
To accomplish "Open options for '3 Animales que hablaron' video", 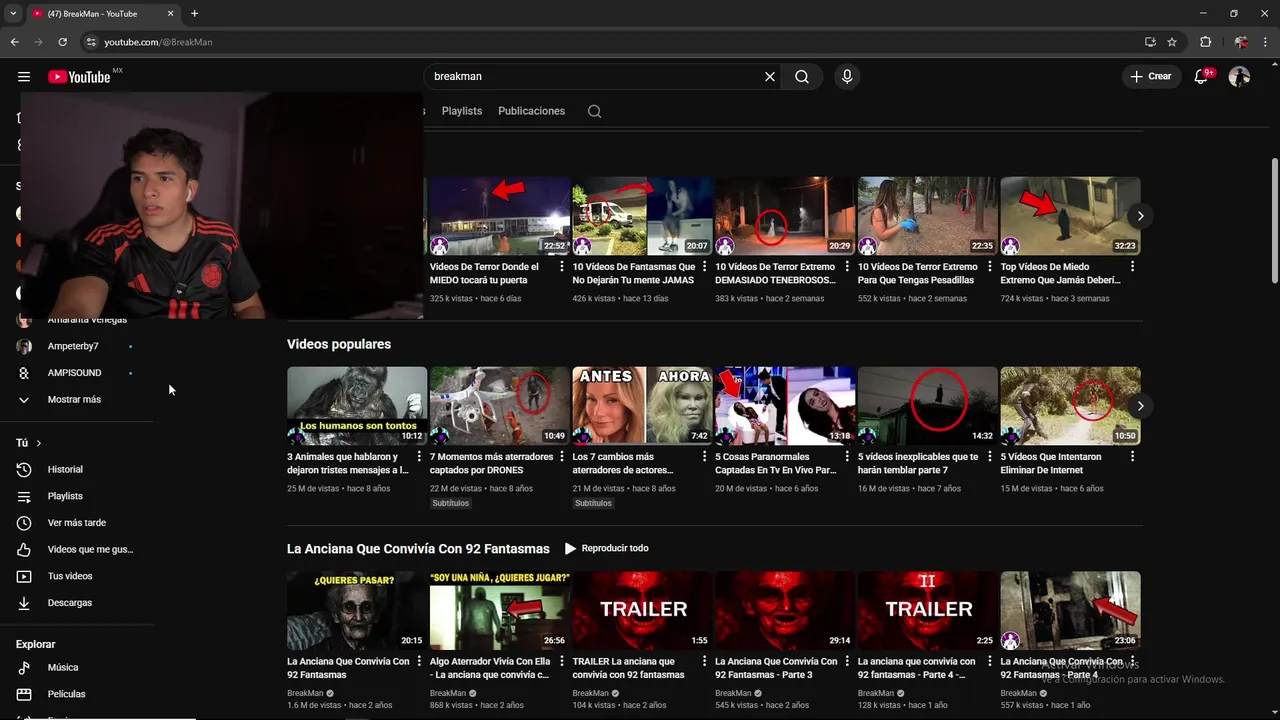I will [419, 457].
